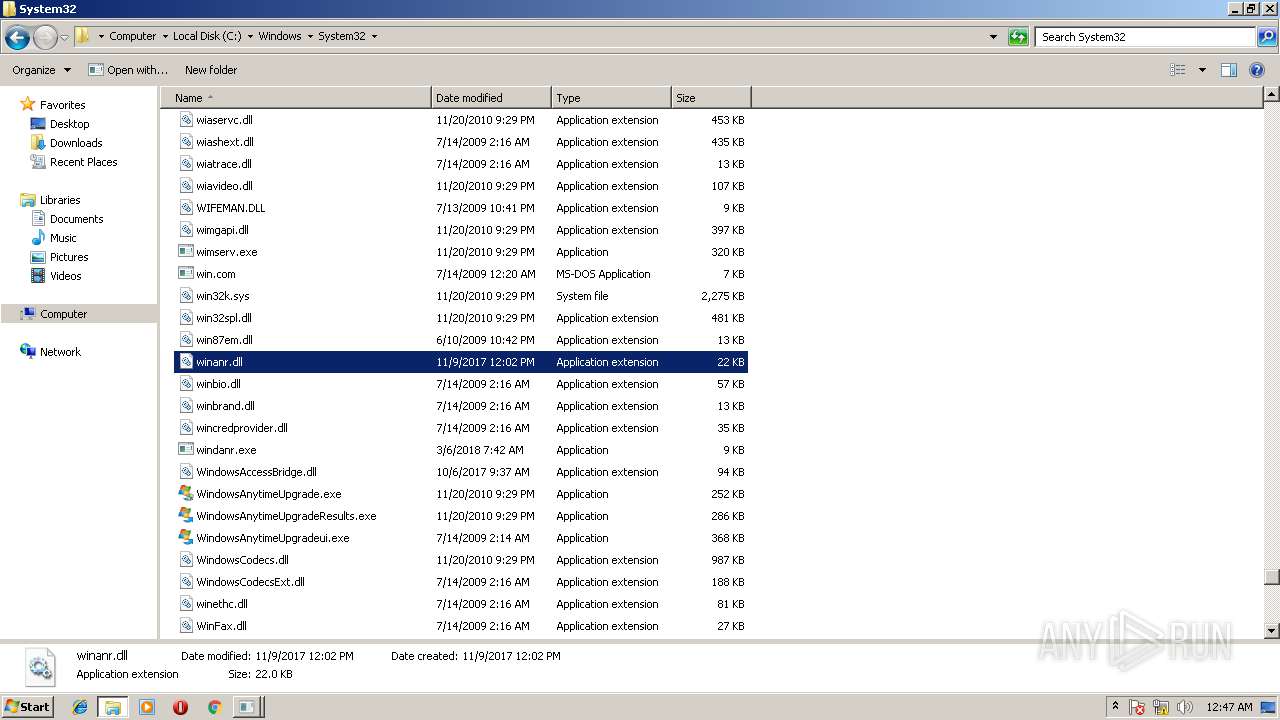Click Open with... toolbar button
Screen dimensions: 1280x720
point(128,70)
